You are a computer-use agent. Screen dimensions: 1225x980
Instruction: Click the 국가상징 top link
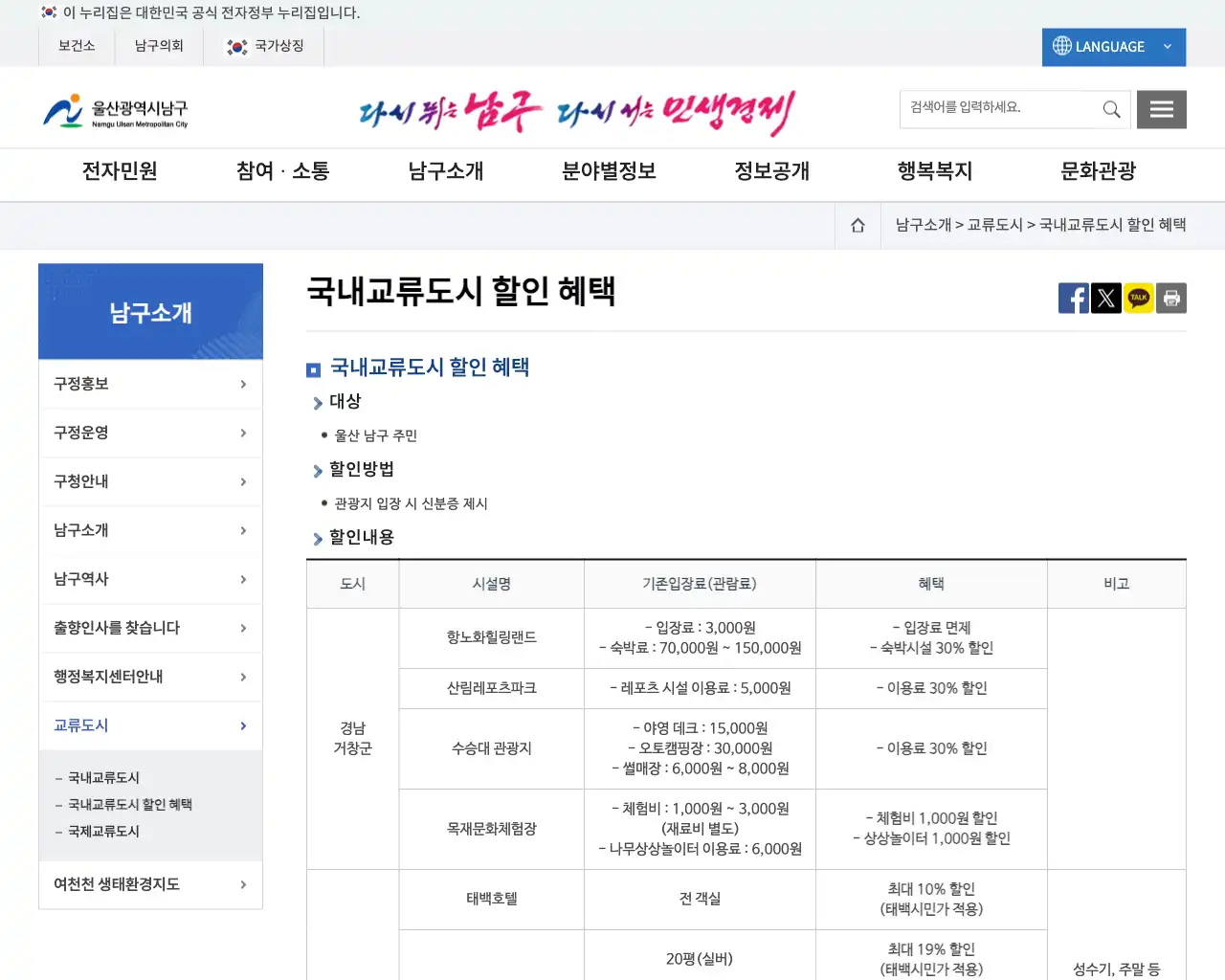pyautogui.click(x=264, y=46)
